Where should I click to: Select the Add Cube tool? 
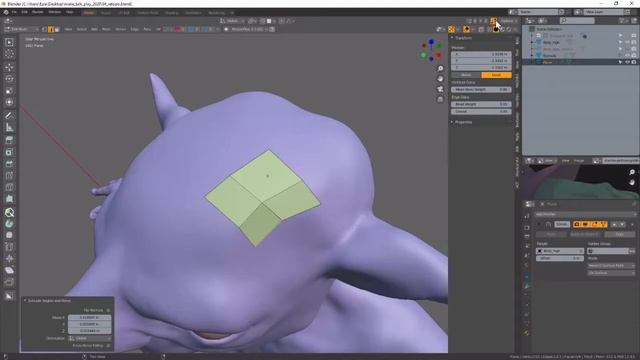click(x=9, y=140)
